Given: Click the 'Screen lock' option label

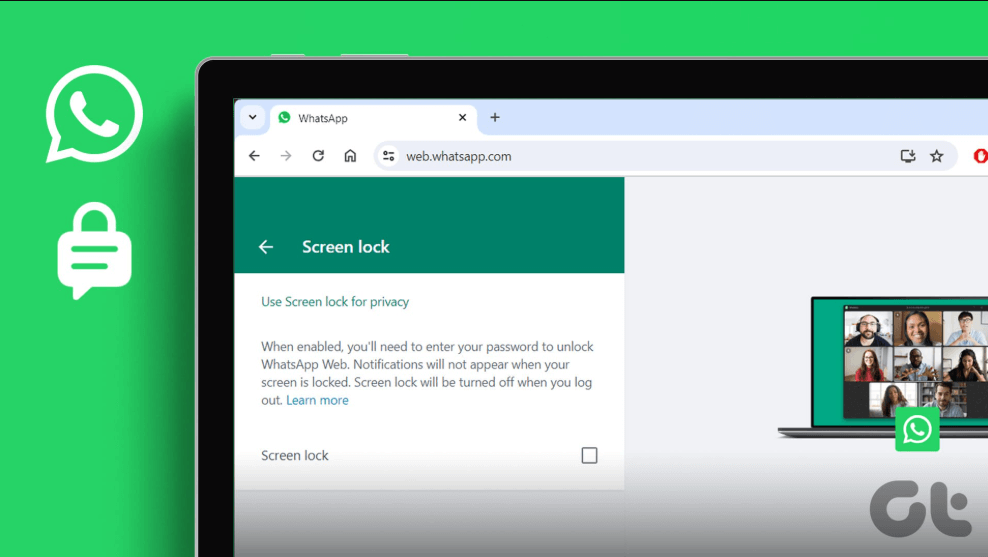Looking at the screenshot, I should coord(295,455).
